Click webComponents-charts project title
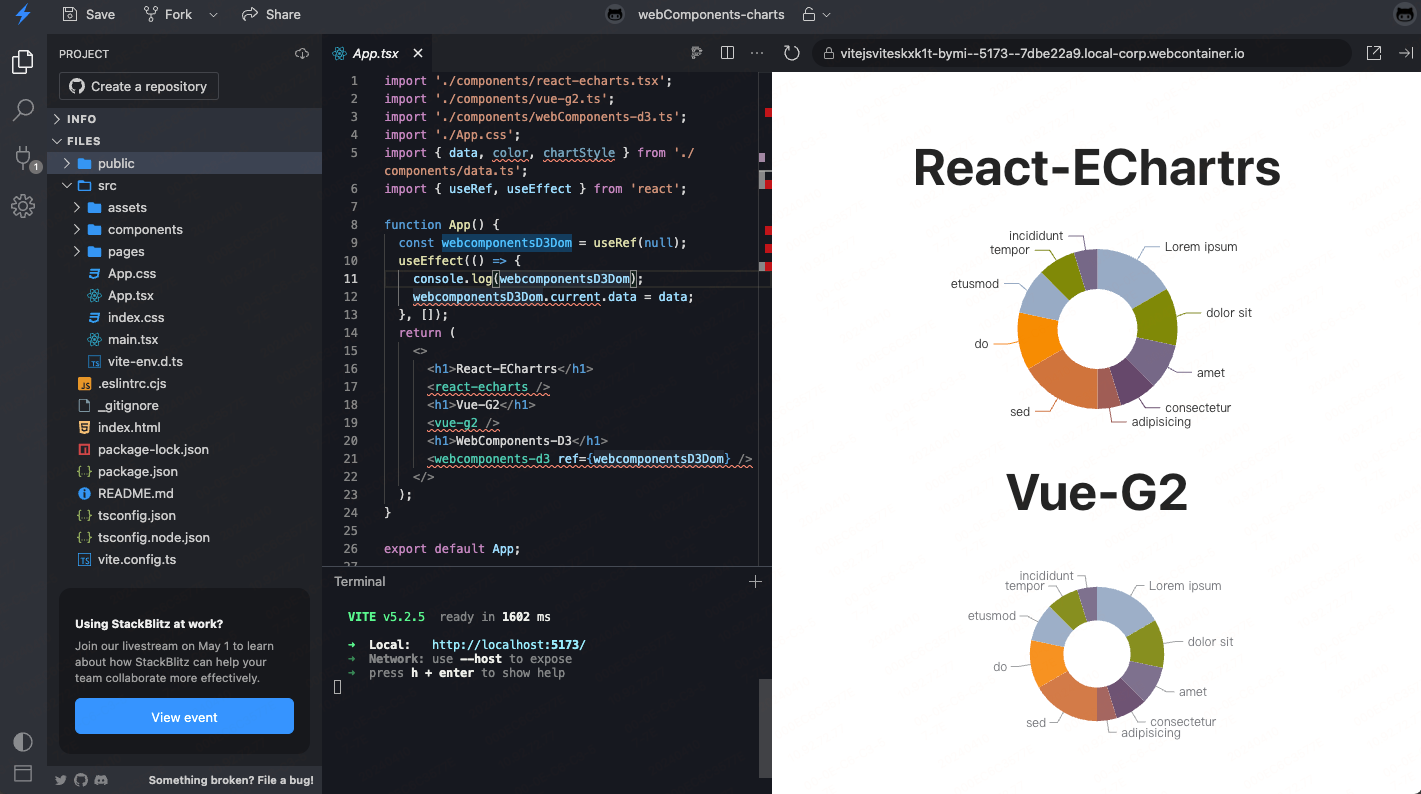This screenshot has height=794, width=1421. coord(711,14)
